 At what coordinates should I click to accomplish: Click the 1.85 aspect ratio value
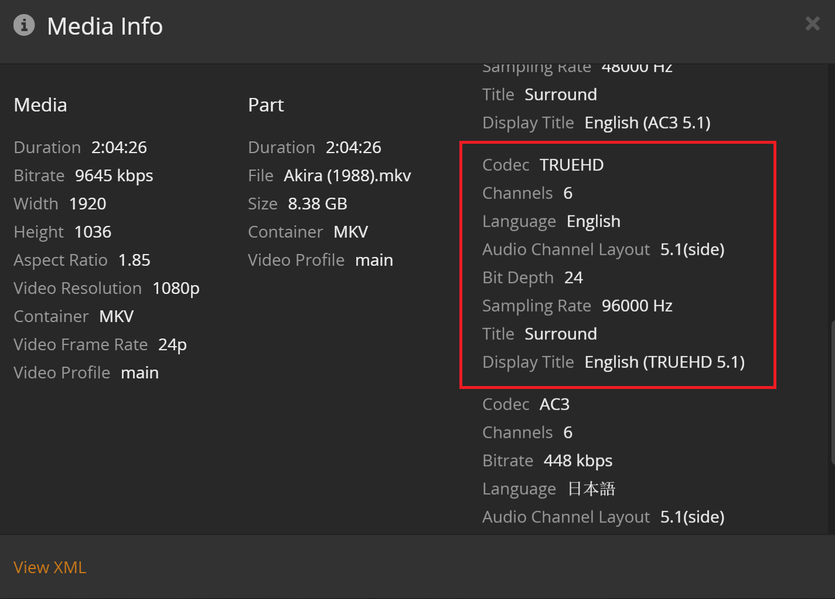click(134, 260)
